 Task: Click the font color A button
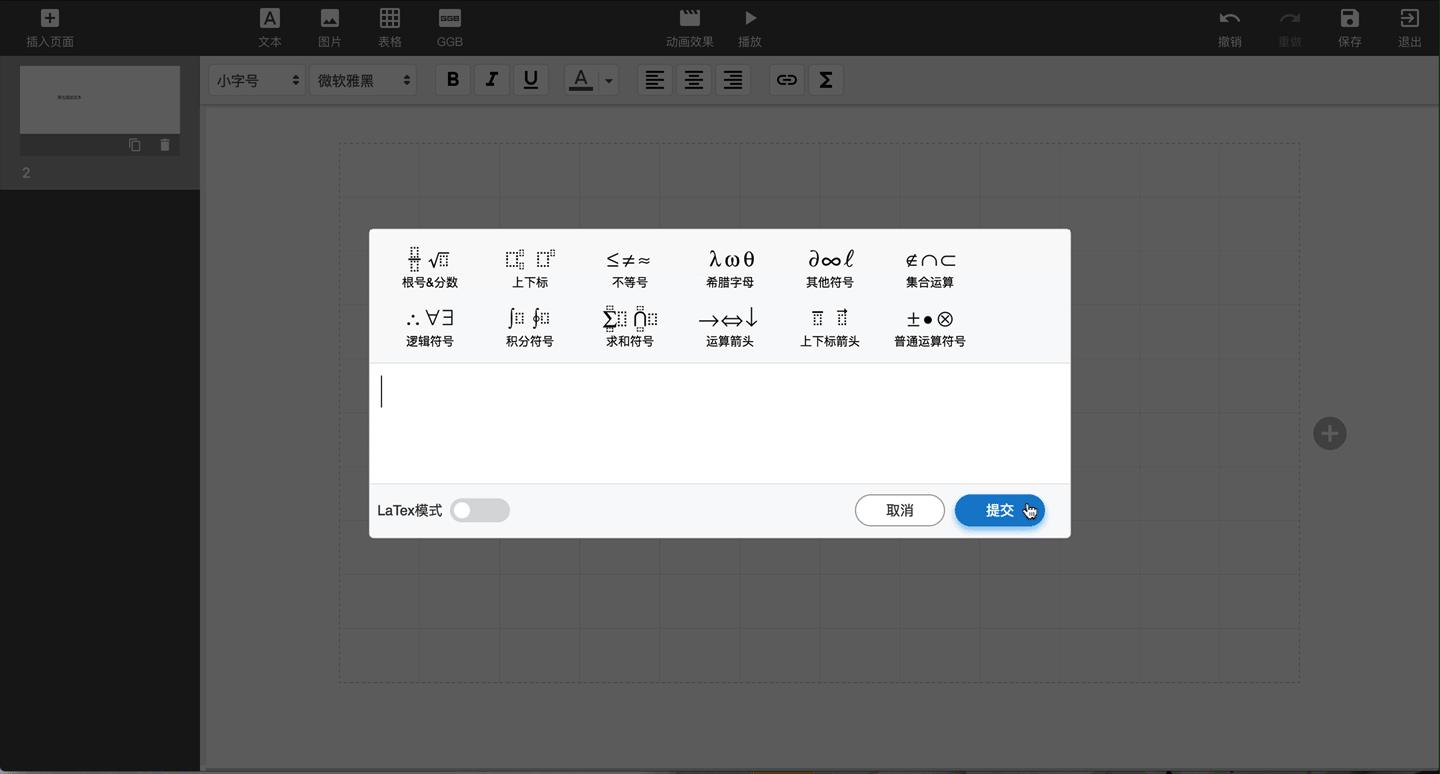click(581, 80)
